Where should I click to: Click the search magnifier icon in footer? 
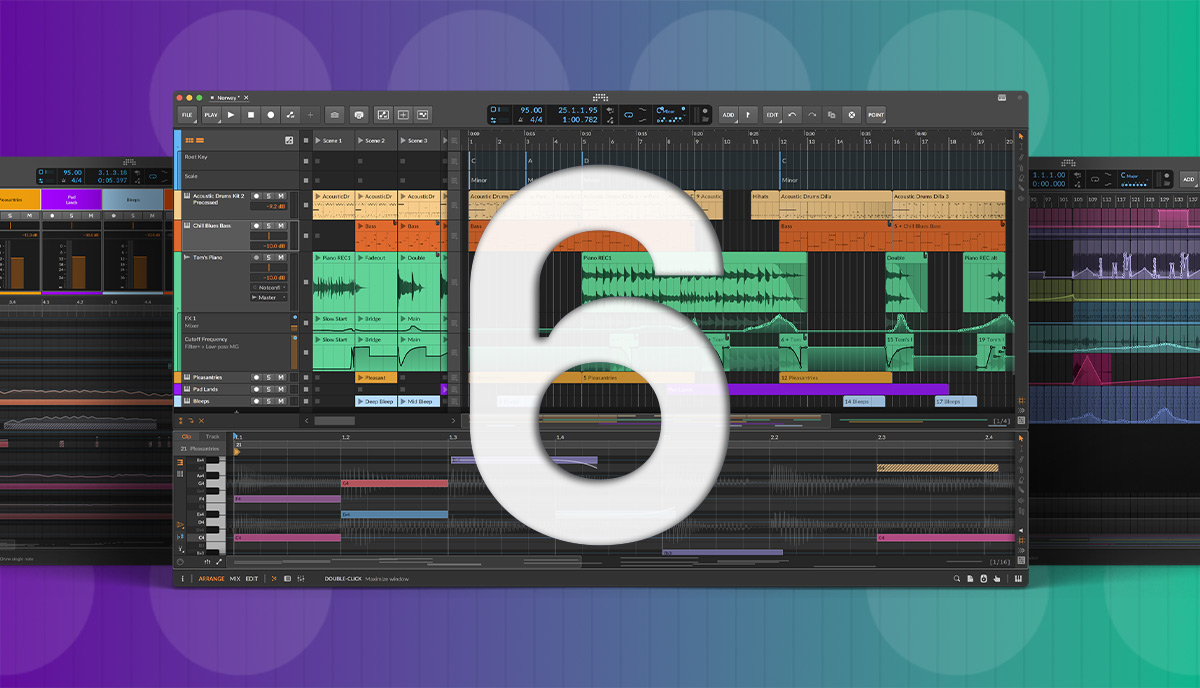coord(956,579)
